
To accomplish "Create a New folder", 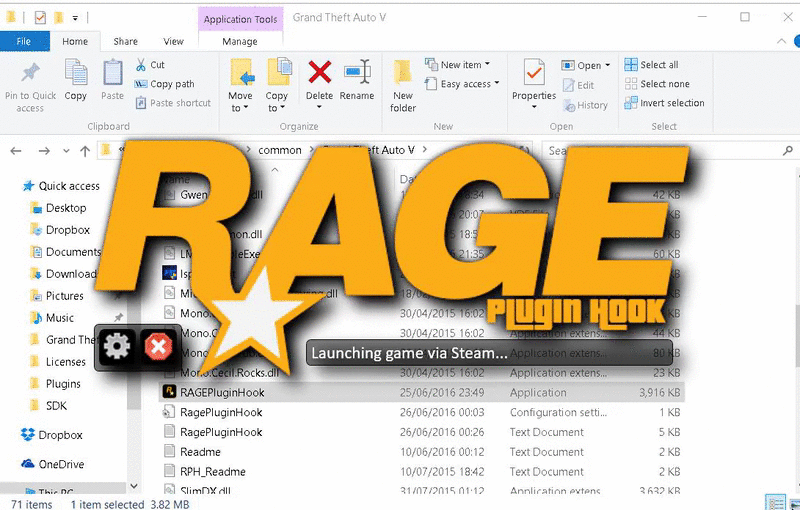I will tap(403, 86).
